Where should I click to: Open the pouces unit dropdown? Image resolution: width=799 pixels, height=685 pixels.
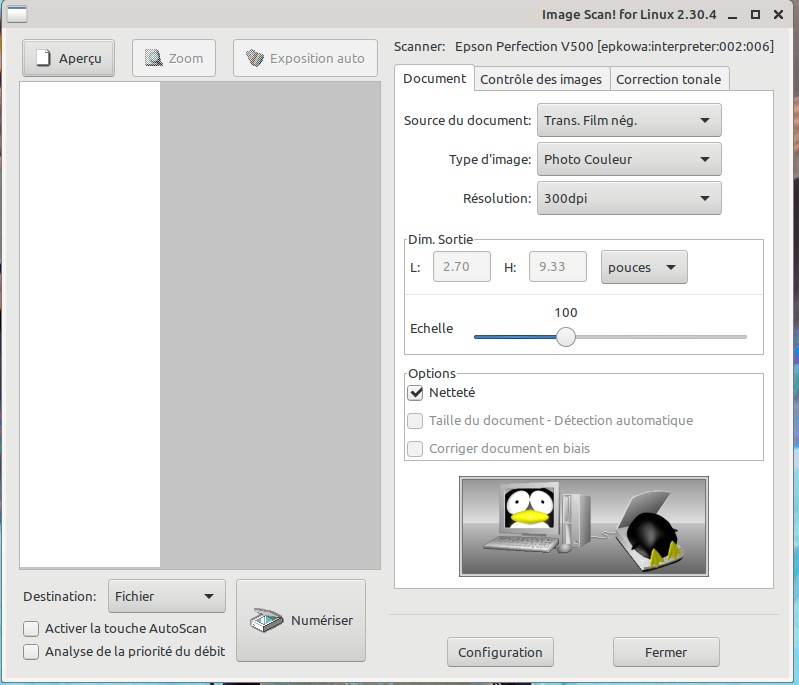(x=644, y=267)
